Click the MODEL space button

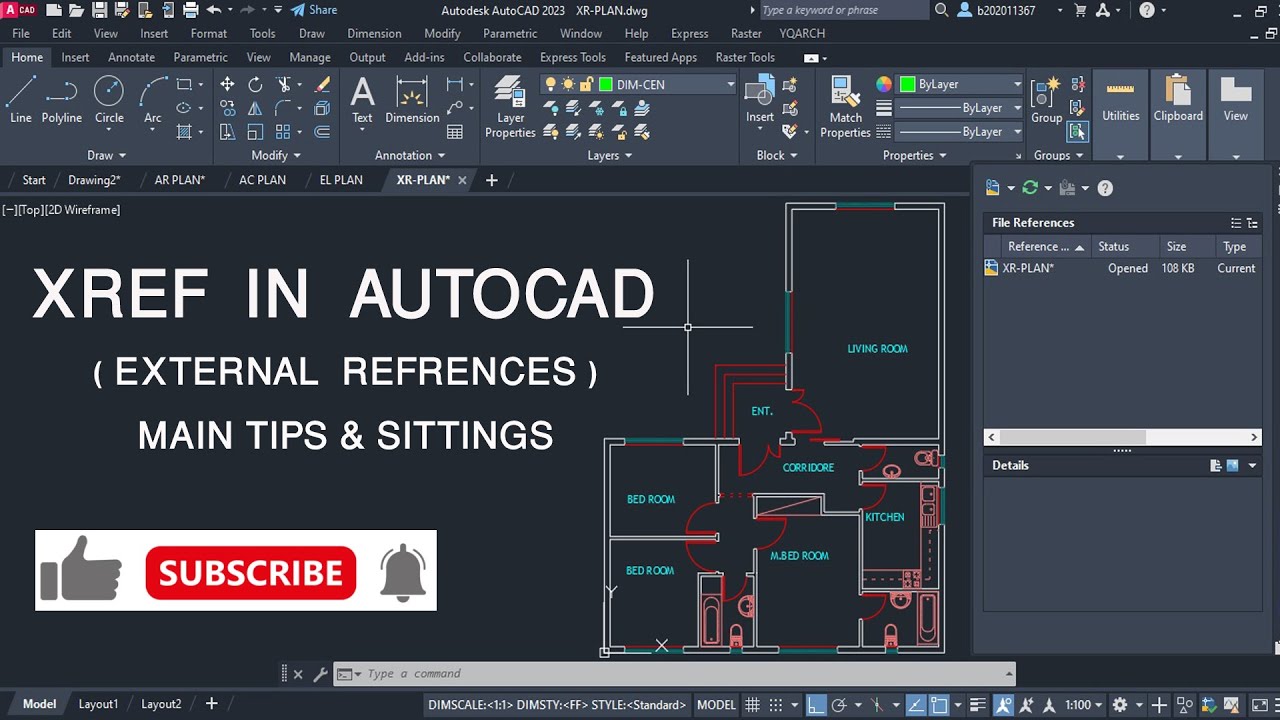[x=716, y=705]
